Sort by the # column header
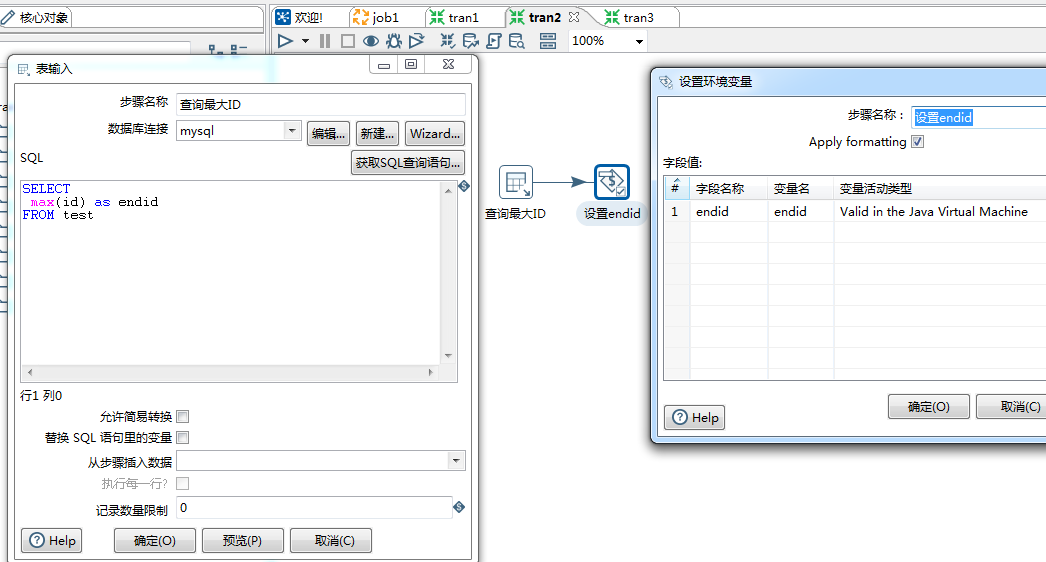 coord(676,188)
